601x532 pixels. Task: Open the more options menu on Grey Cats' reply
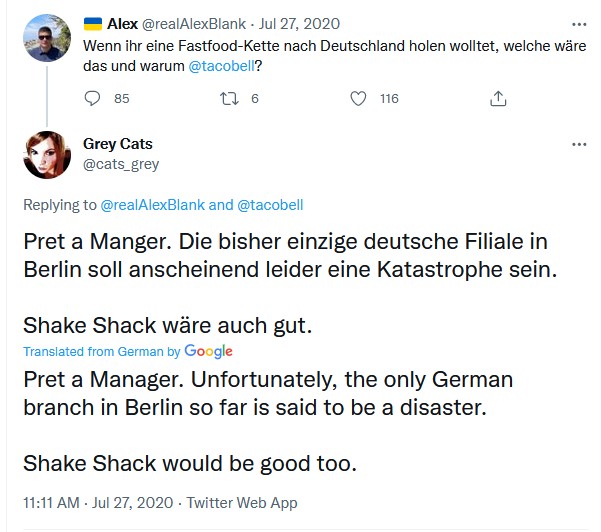tap(579, 144)
